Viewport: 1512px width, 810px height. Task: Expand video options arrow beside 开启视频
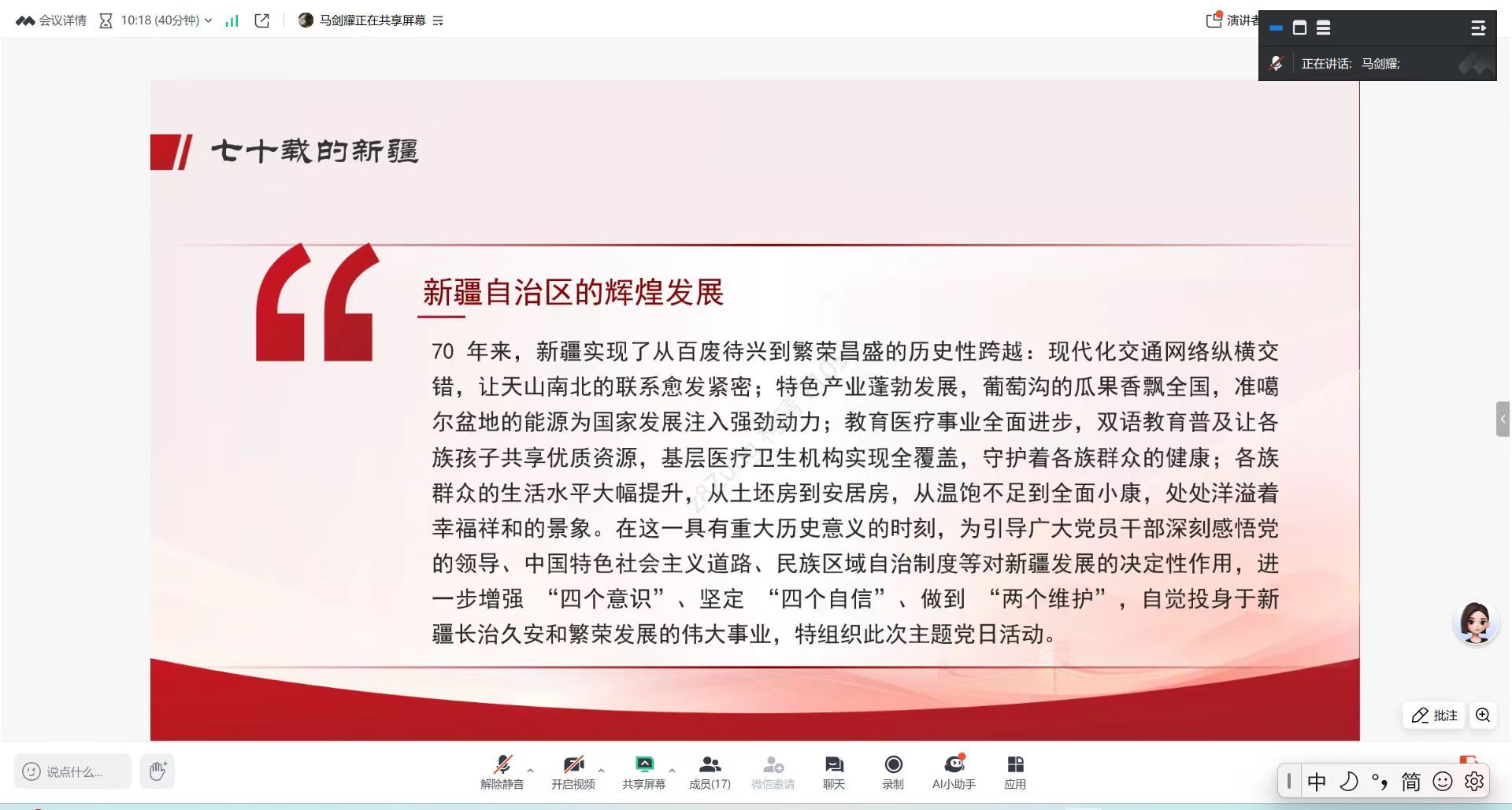pyautogui.click(x=601, y=770)
